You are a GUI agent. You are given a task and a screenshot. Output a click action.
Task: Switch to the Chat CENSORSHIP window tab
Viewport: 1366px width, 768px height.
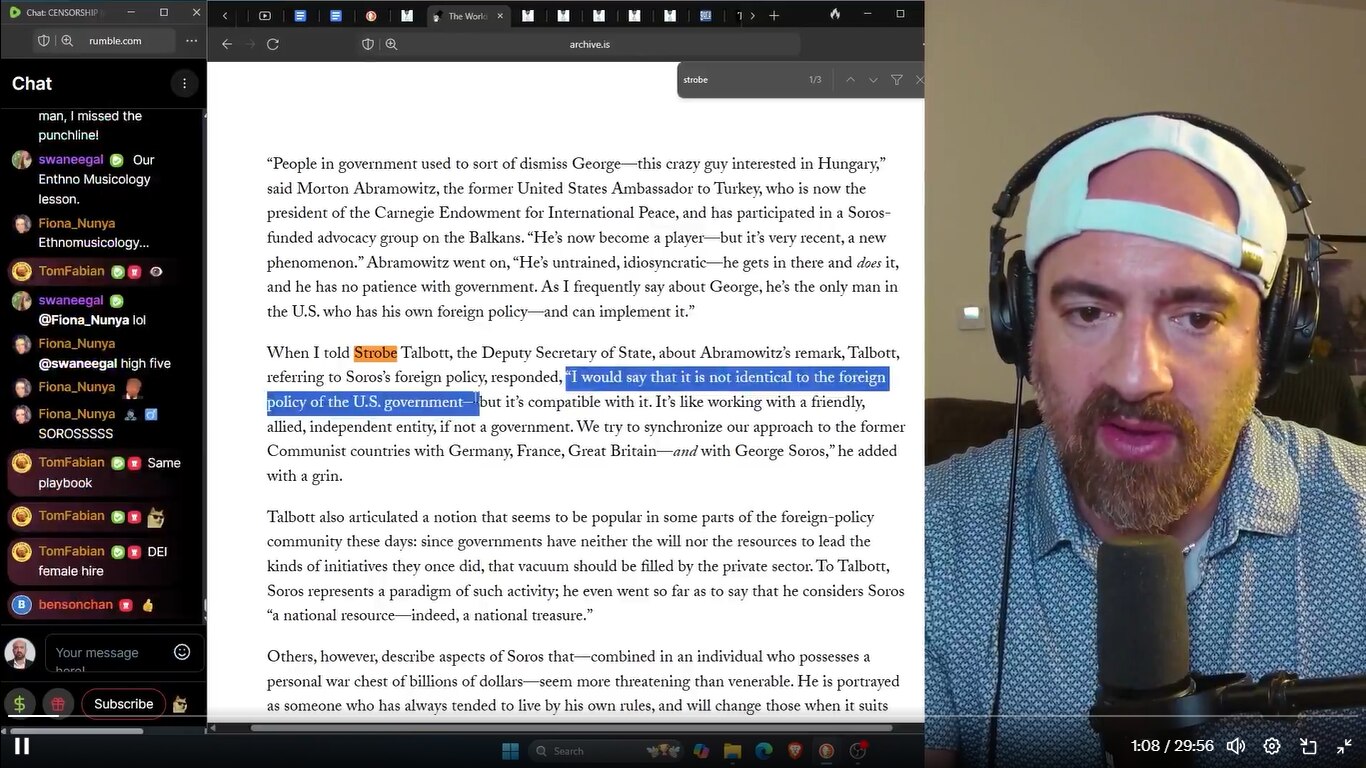point(60,13)
